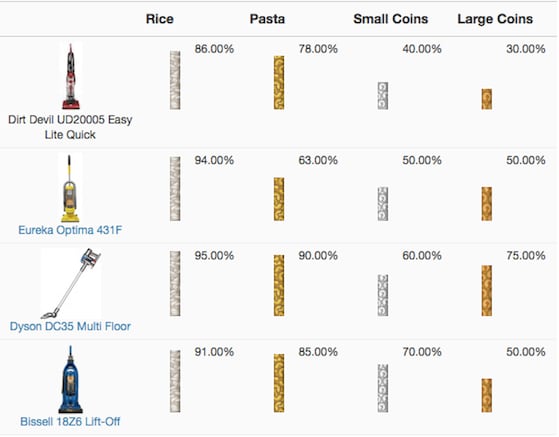Click the Bissell small coins bar icon
Viewport: 559px width, 437px height.
[383, 389]
